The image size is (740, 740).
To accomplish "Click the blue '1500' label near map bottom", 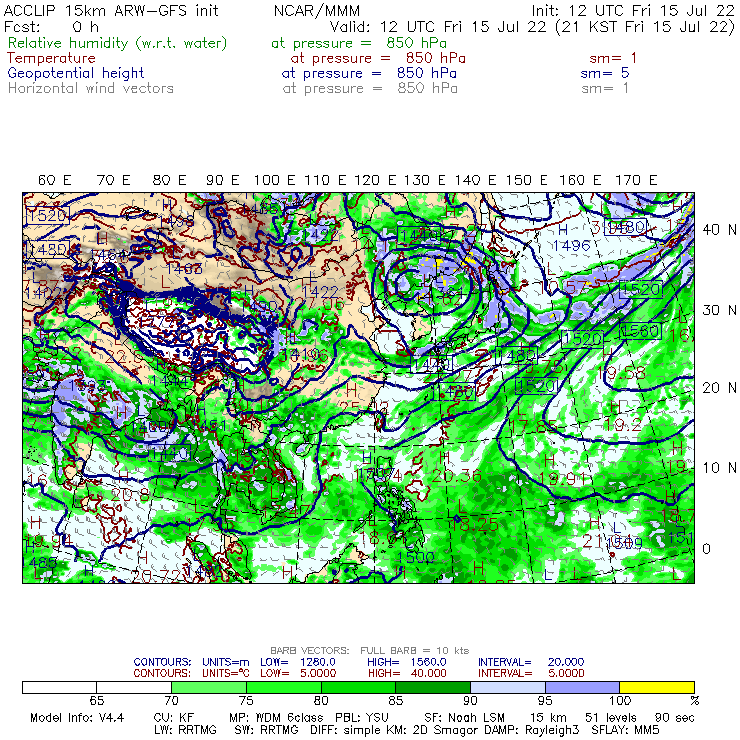I will [415, 558].
